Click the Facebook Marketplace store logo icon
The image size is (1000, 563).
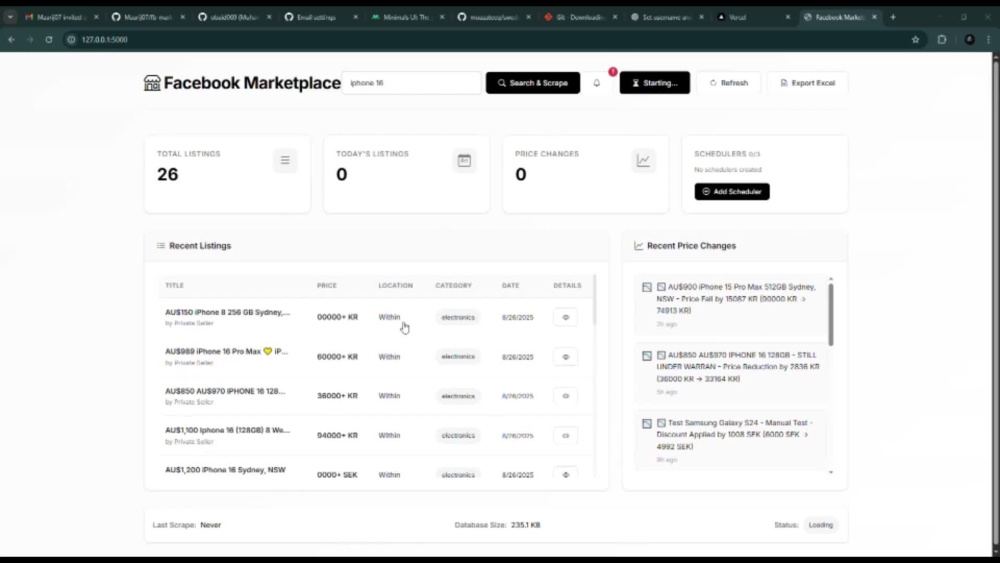tap(152, 83)
